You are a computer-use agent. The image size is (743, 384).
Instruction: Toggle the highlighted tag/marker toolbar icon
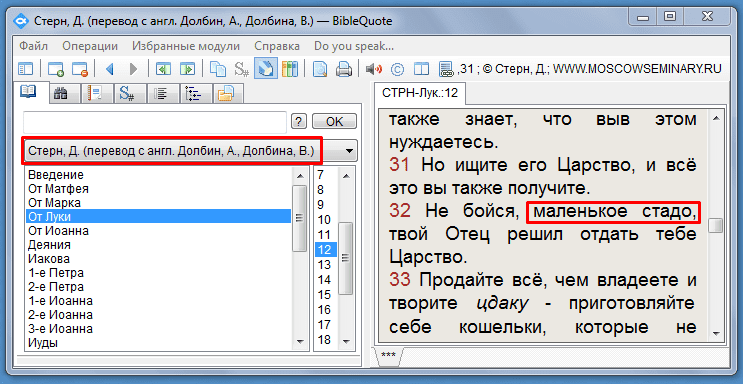point(266,69)
